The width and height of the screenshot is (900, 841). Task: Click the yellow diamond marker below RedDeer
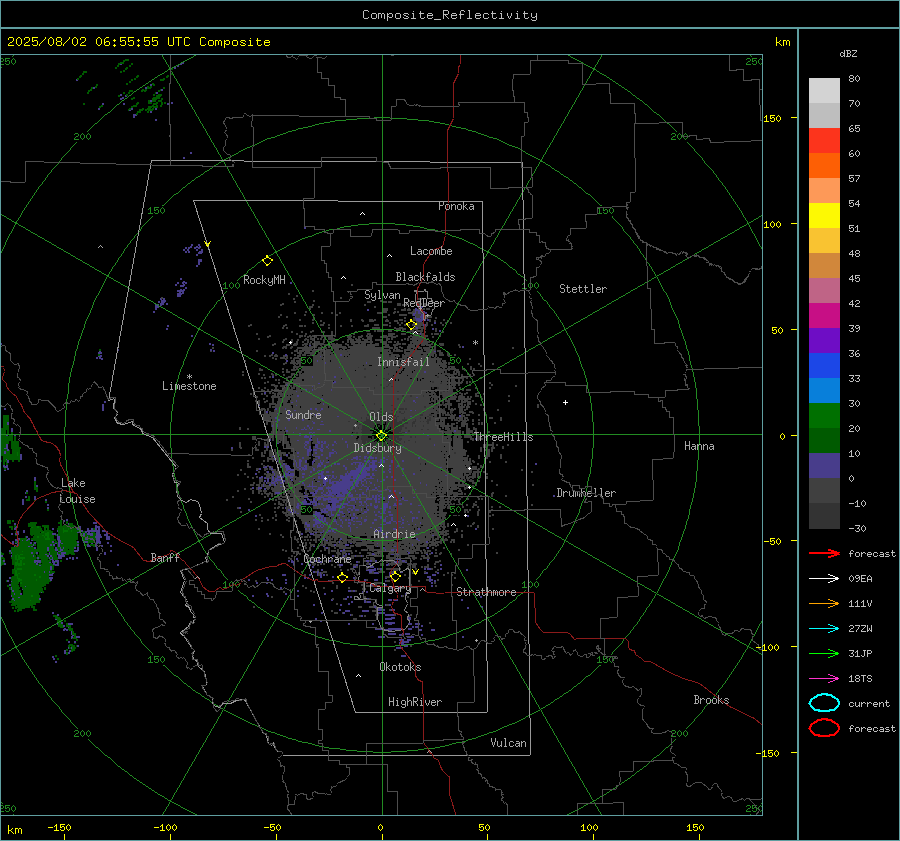click(412, 325)
